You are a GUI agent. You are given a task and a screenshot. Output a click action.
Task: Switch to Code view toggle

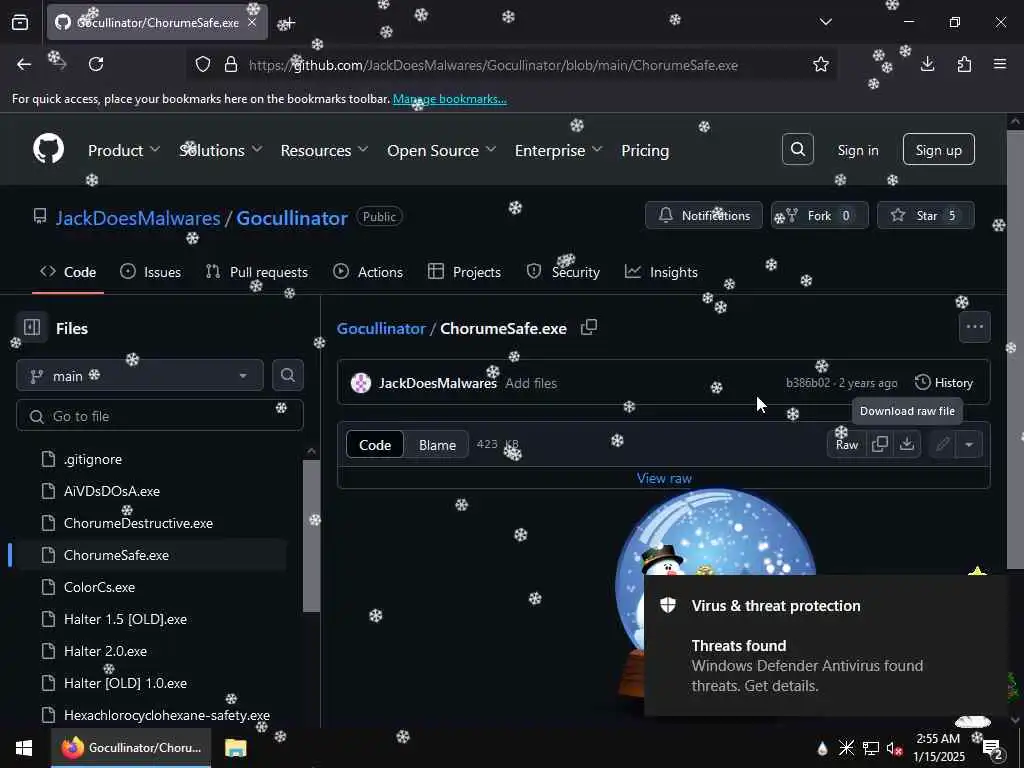[x=375, y=445]
